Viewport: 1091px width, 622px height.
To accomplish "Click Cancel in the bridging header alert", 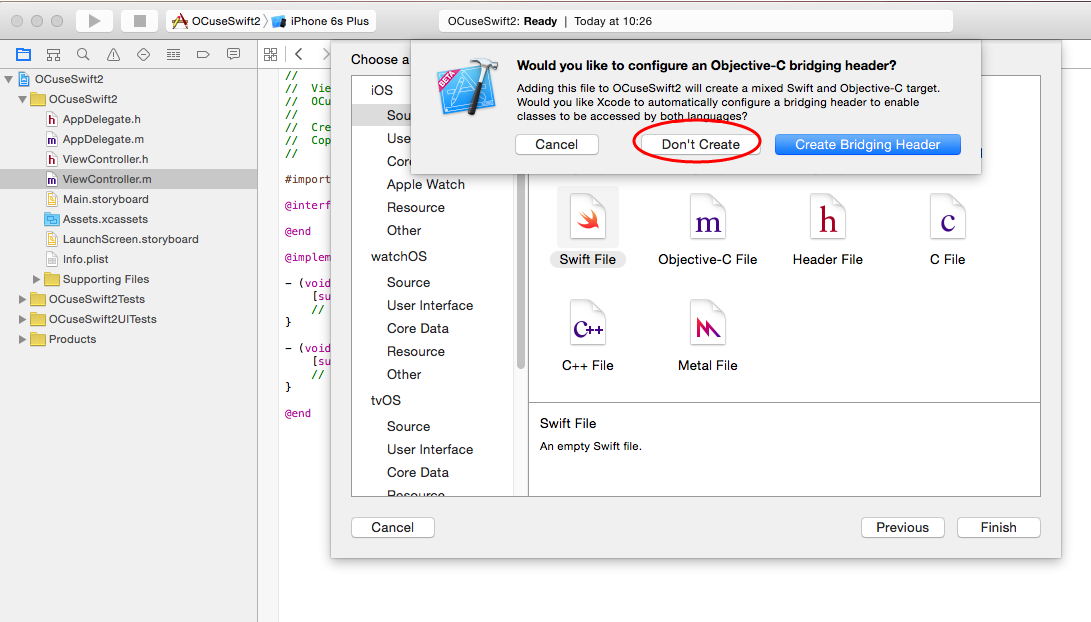I will [x=557, y=145].
